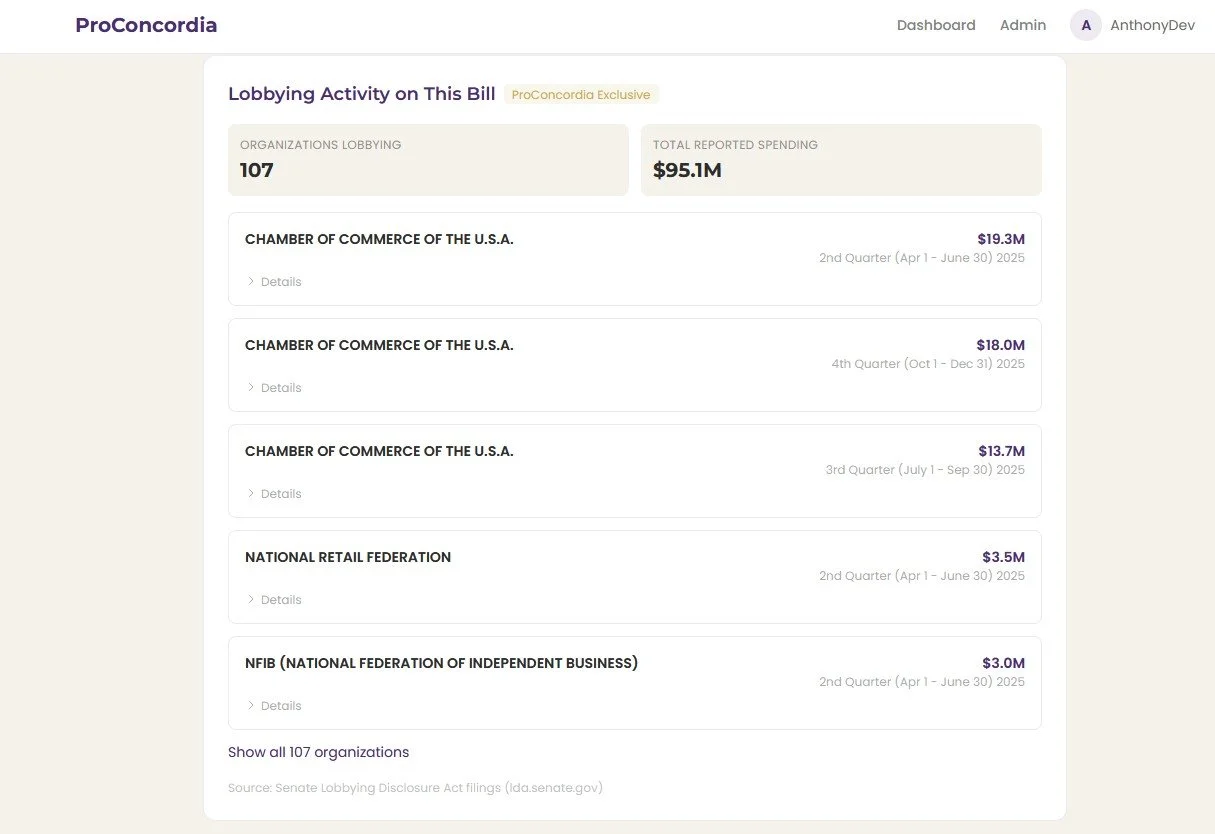Select the NFIB organization name

click(441, 662)
